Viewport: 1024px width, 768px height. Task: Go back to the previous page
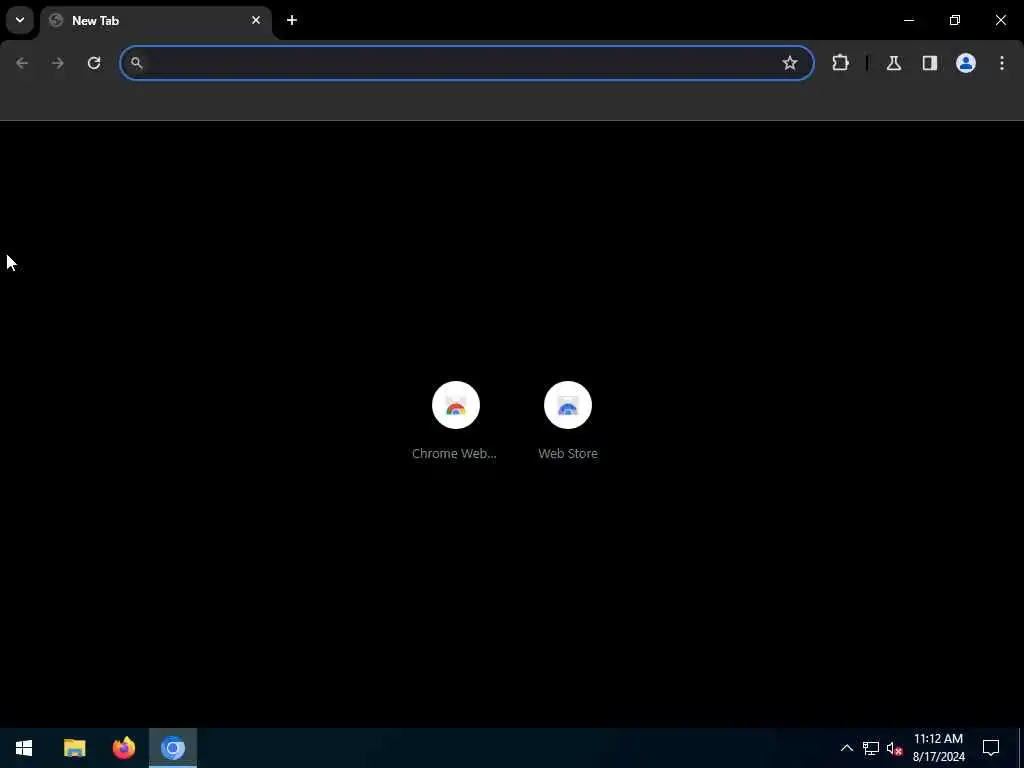22,63
